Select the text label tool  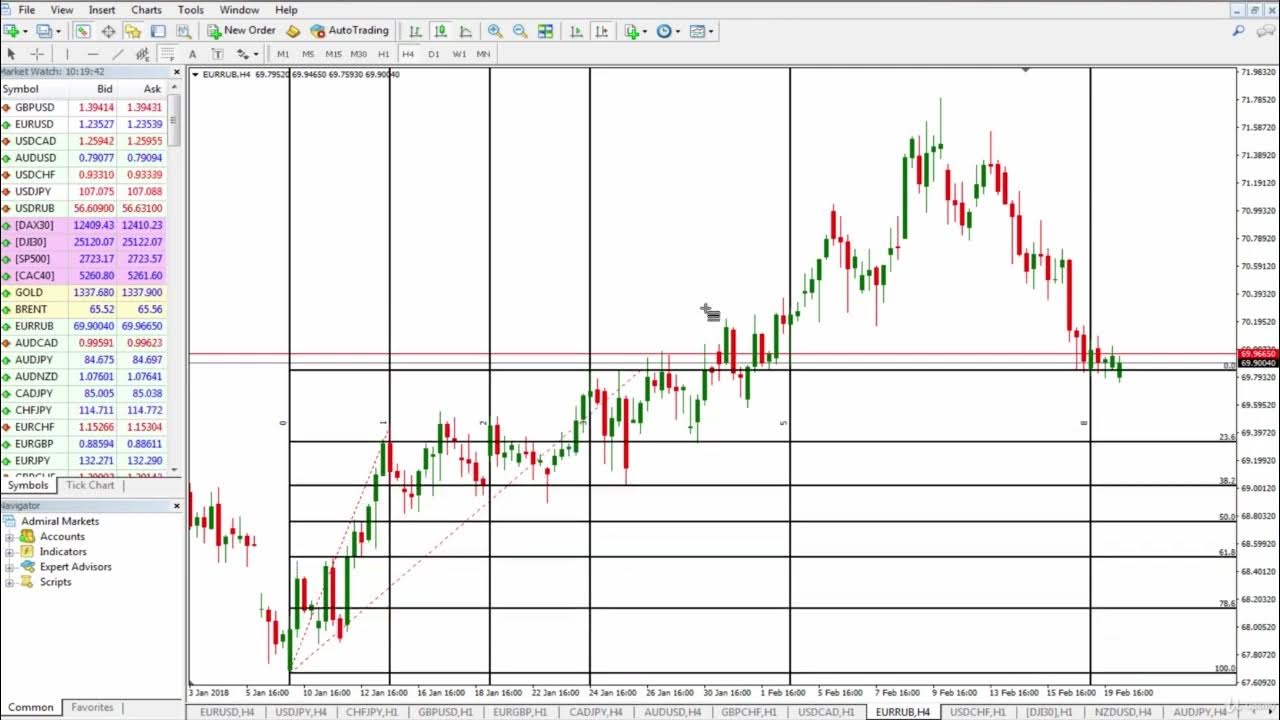tap(217, 54)
